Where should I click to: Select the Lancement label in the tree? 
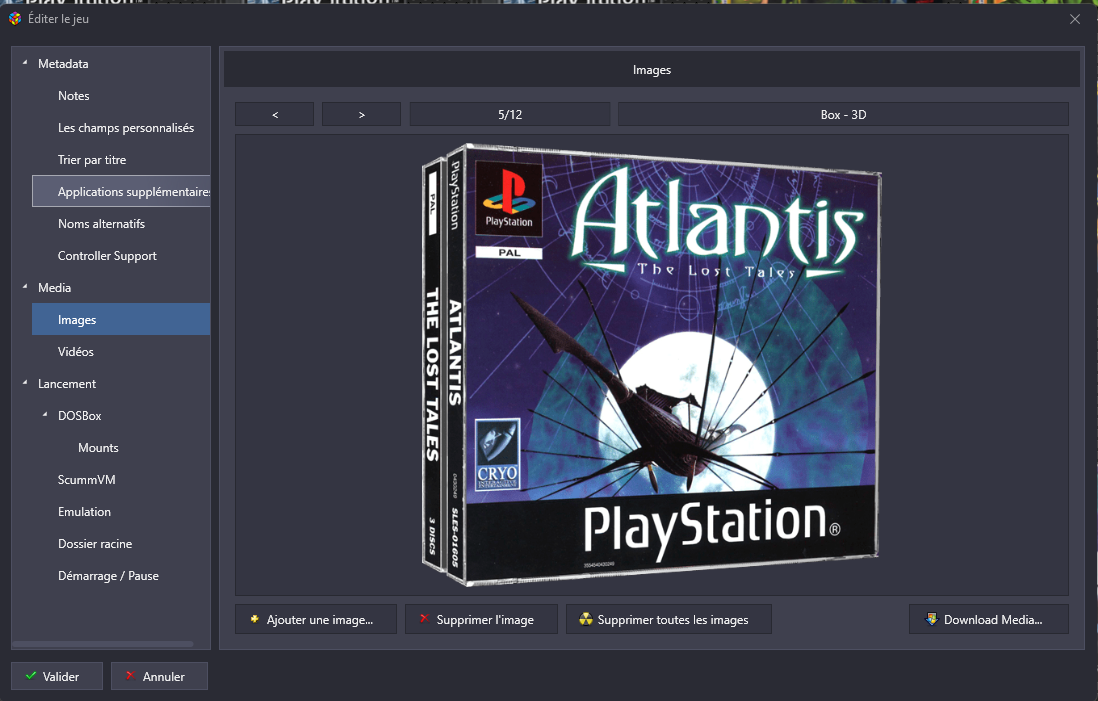coord(67,384)
